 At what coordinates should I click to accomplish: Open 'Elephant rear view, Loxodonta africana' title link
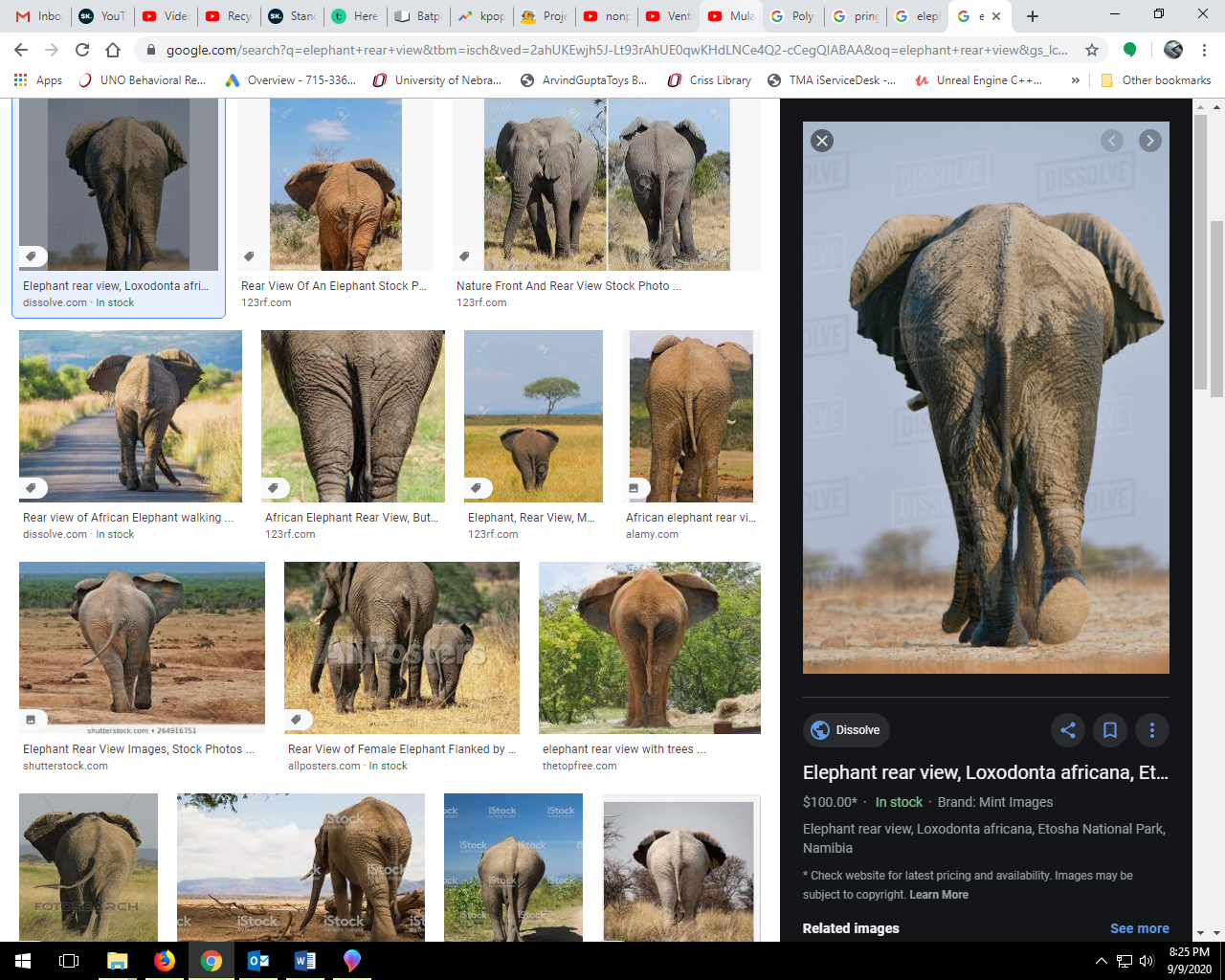[986, 772]
